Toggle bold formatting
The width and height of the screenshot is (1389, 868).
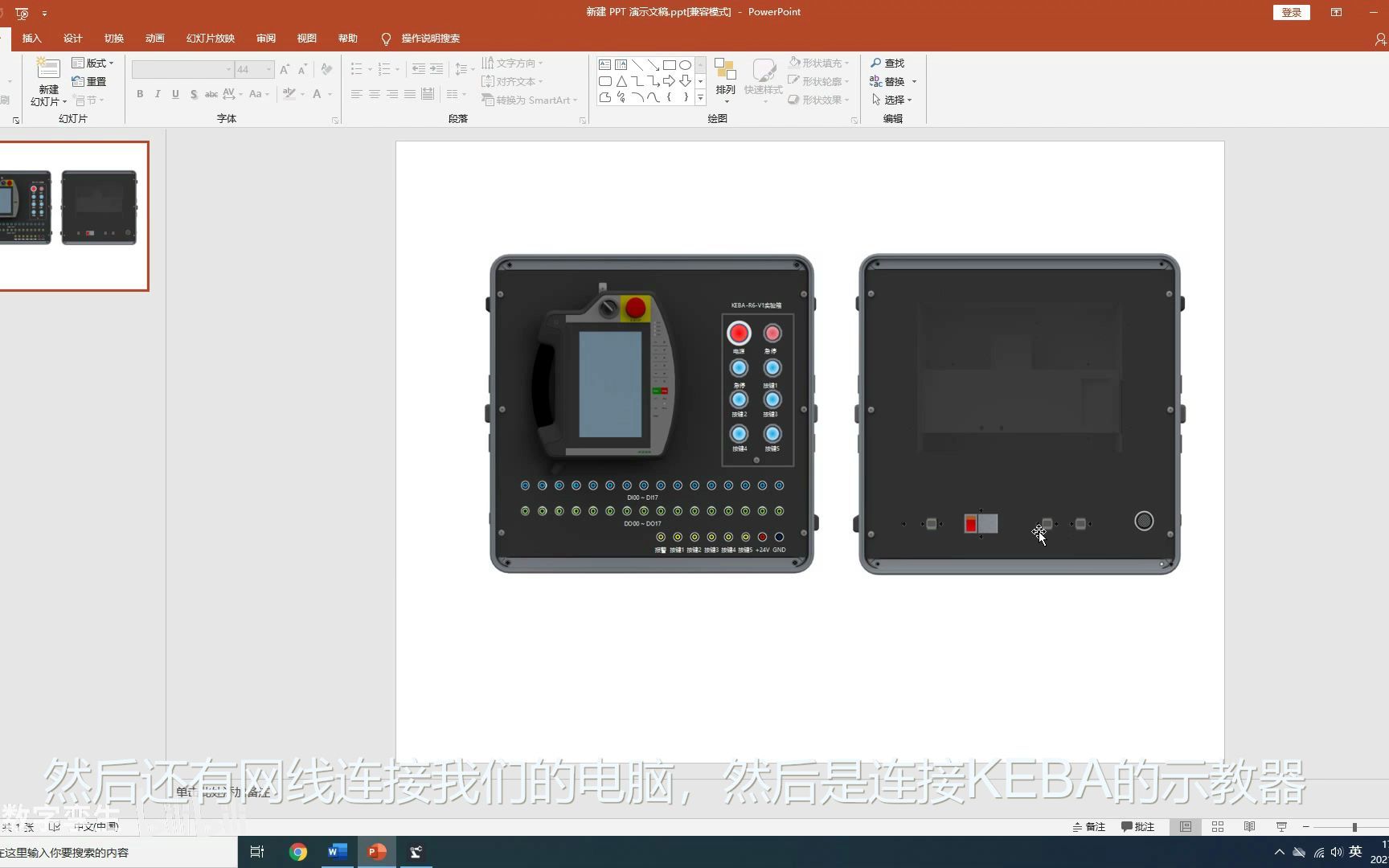[x=140, y=94]
